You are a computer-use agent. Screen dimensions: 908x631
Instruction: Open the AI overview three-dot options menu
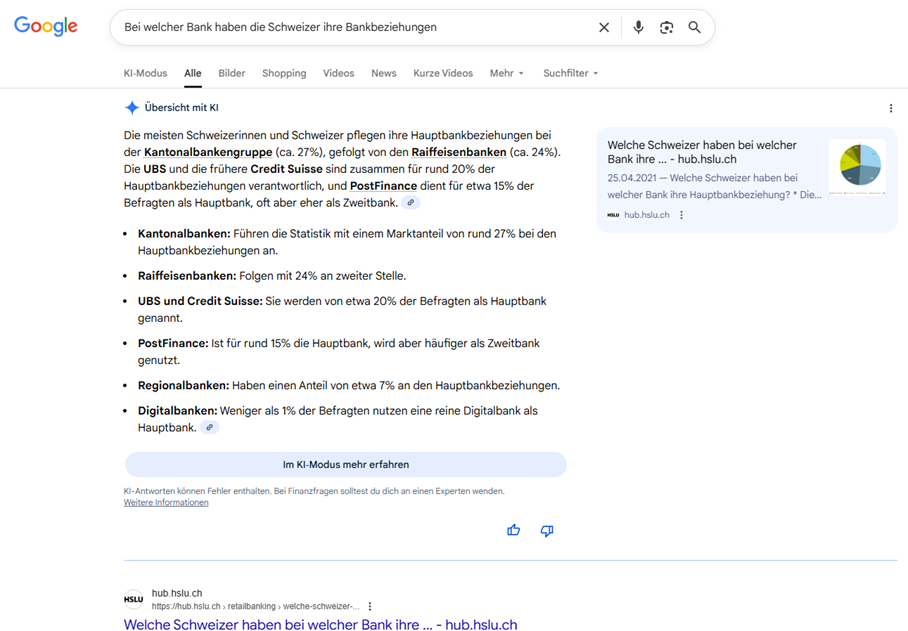click(891, 108)
